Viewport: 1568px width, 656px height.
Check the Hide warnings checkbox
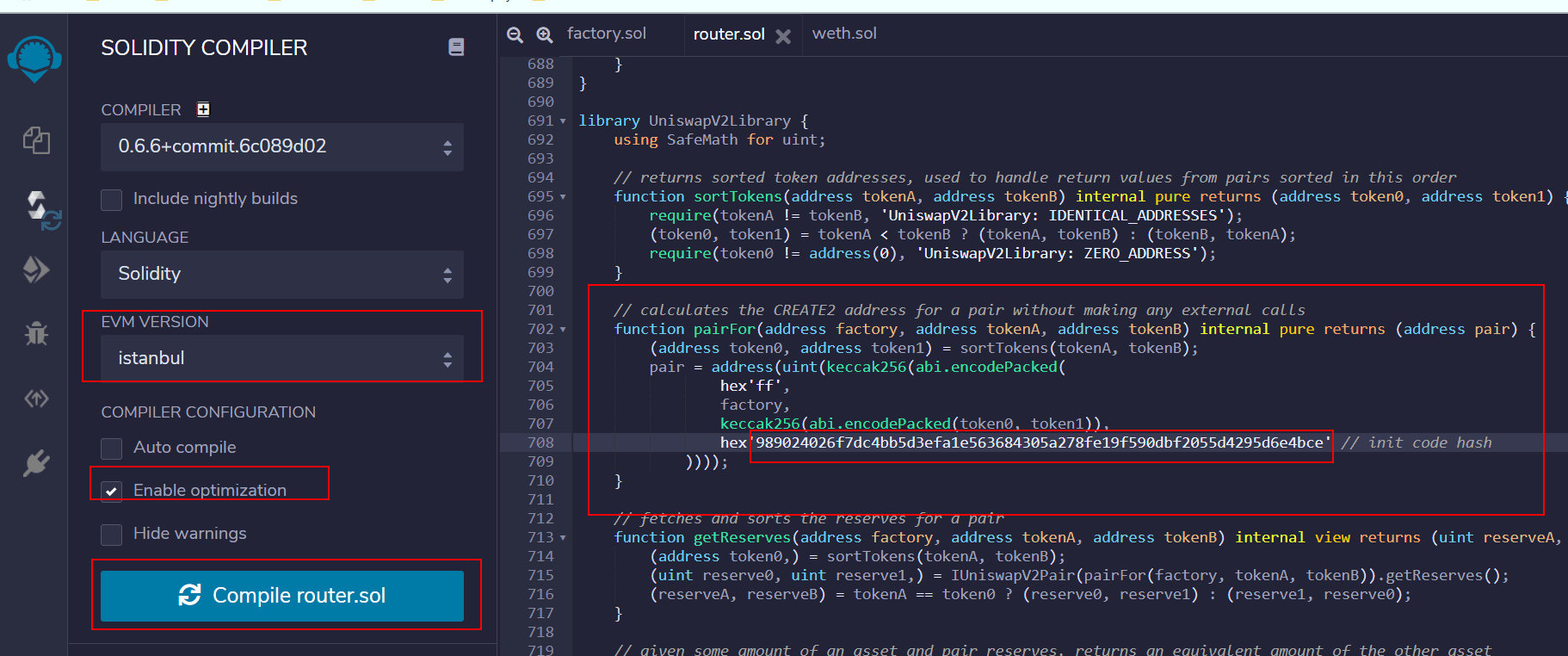111,535
